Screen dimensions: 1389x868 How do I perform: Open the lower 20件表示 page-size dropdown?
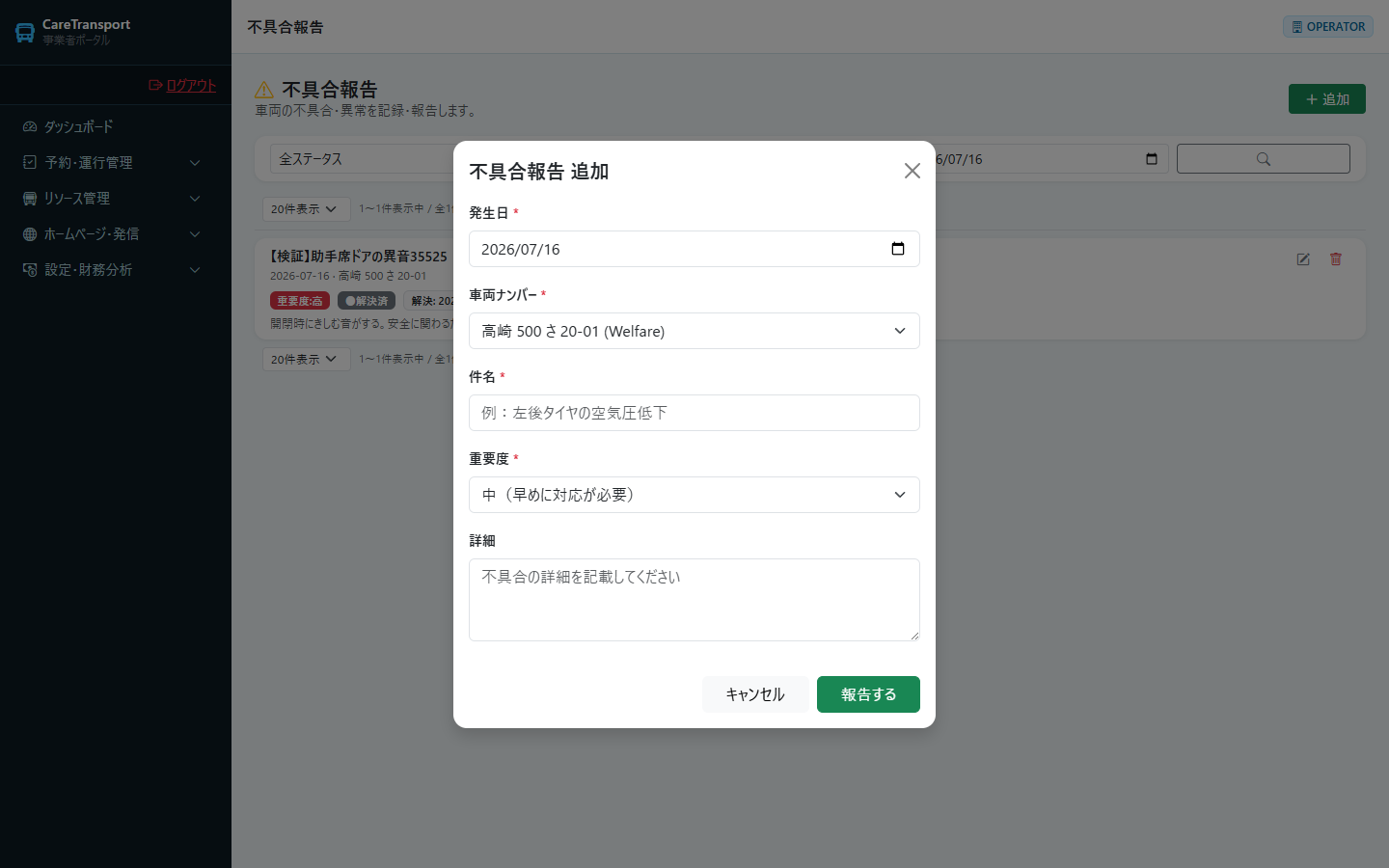(306, 360)
